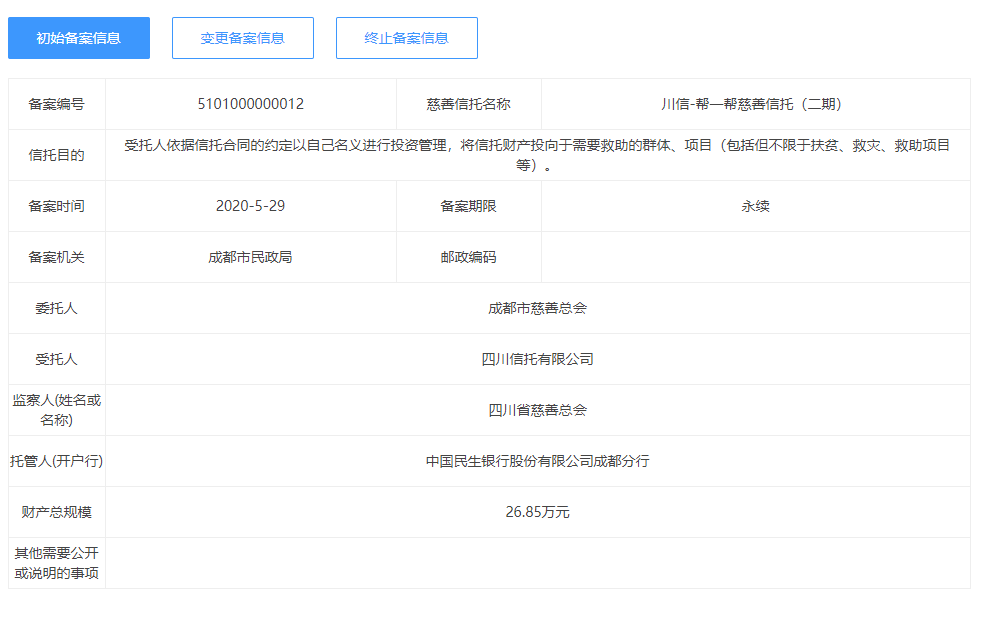This screenshot has width=982, height=628.
Task: Click the 备案编号 label cell
Action: pyautogui.click(x=57, y=104)
